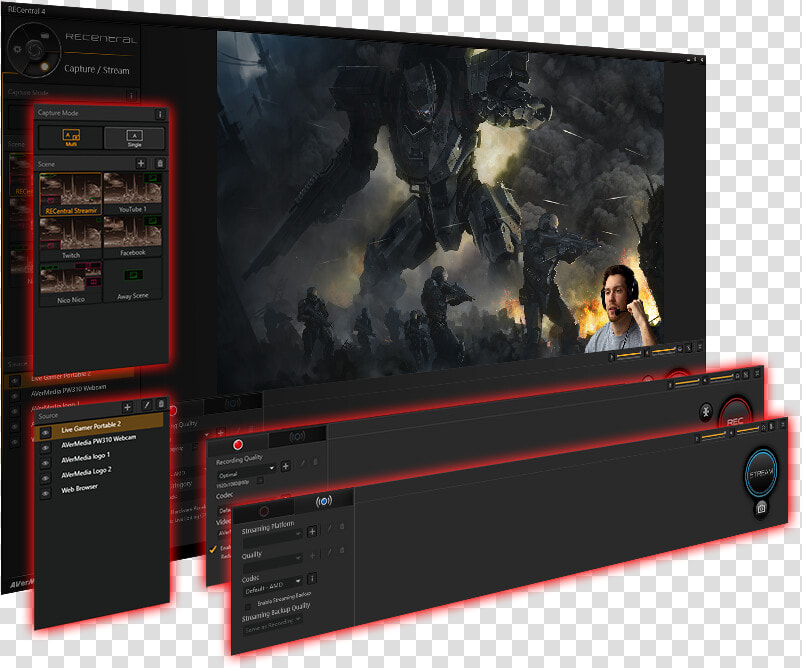
Task: Click swirl icon at center of mode wheel
Action: [x=35, y=50]
